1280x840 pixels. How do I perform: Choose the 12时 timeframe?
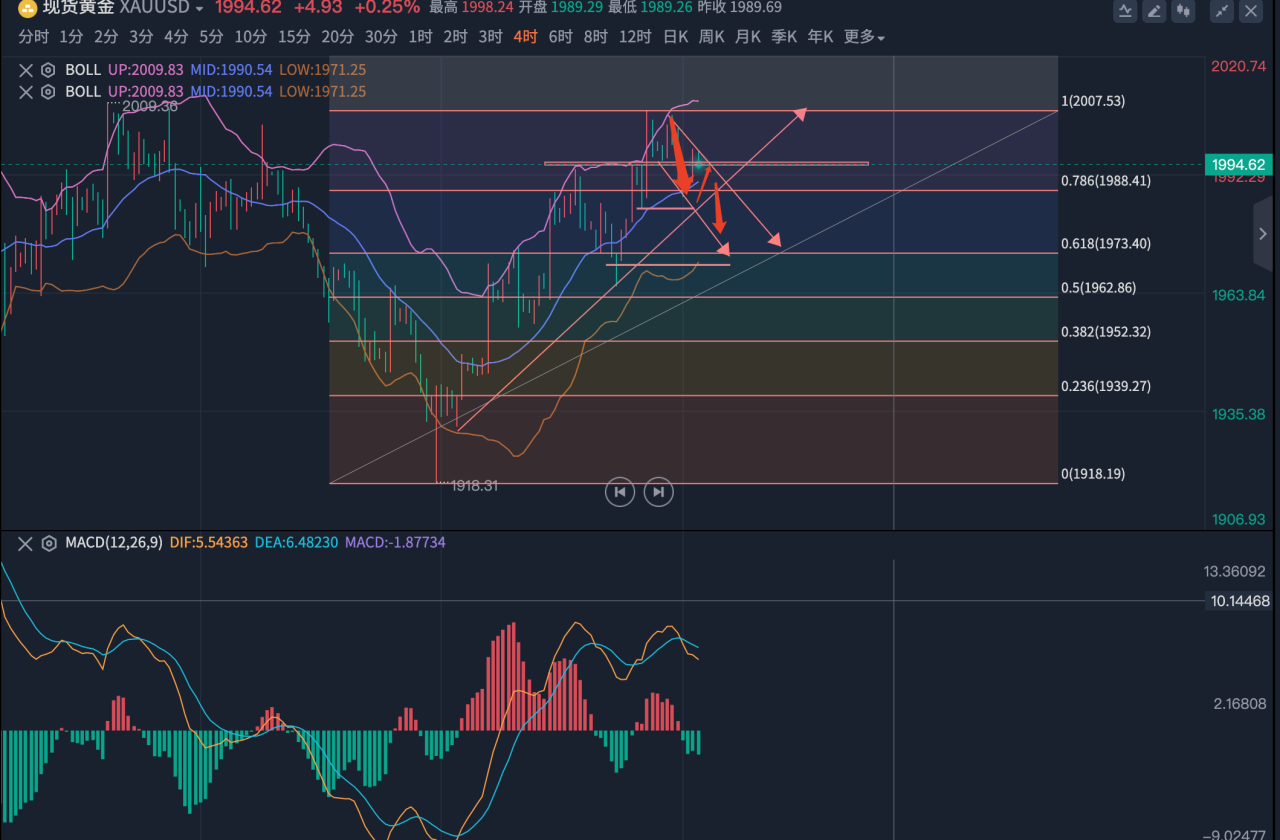coord(635,37)
